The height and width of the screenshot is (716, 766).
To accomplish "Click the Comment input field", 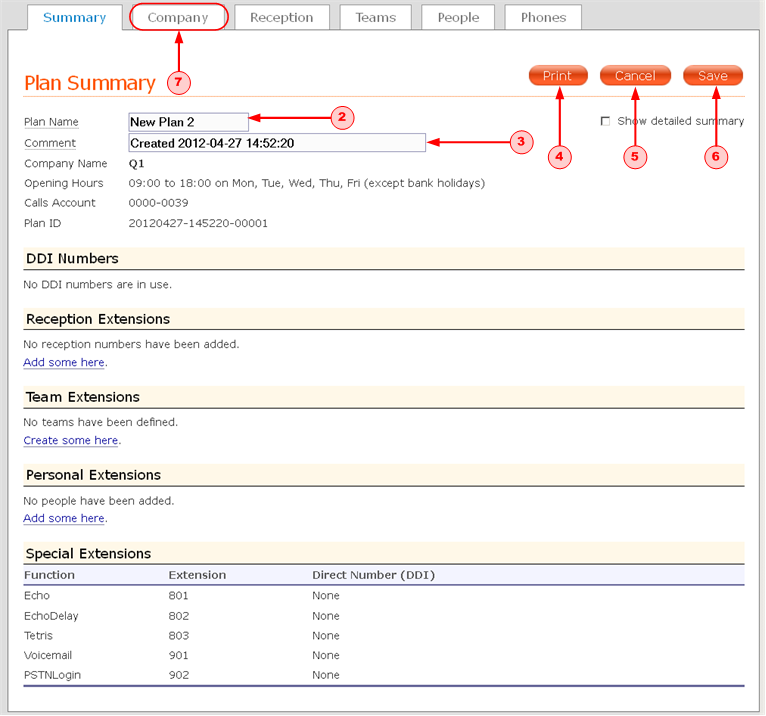I will 277,143.
